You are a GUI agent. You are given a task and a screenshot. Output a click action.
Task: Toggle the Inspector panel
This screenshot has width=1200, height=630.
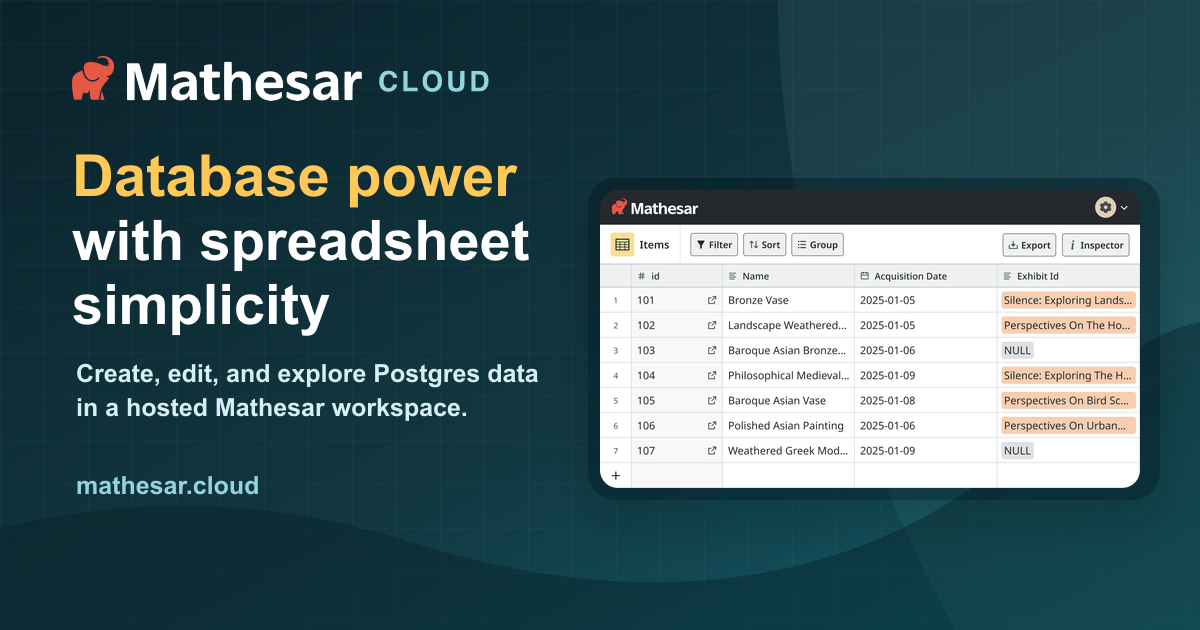pyautogui.click(x=1096, y=245)
